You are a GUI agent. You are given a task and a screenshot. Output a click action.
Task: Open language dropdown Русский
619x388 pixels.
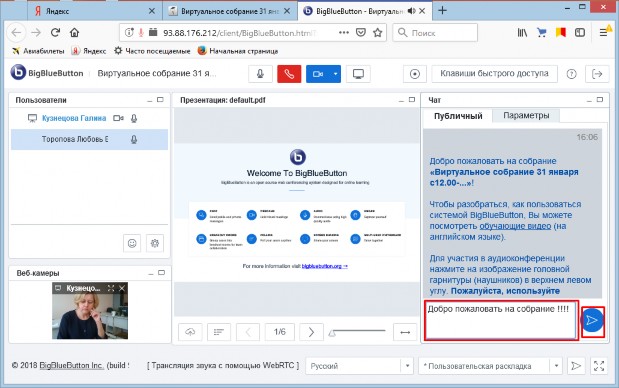[359, 366]
